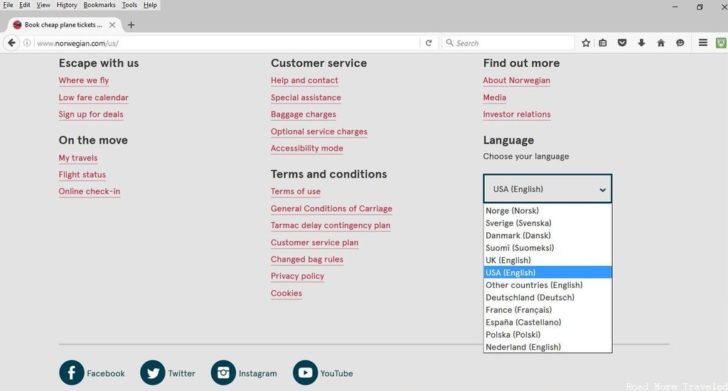Choose España (Castellano) option
Screen dimensions: 728x391
[547, 322]
